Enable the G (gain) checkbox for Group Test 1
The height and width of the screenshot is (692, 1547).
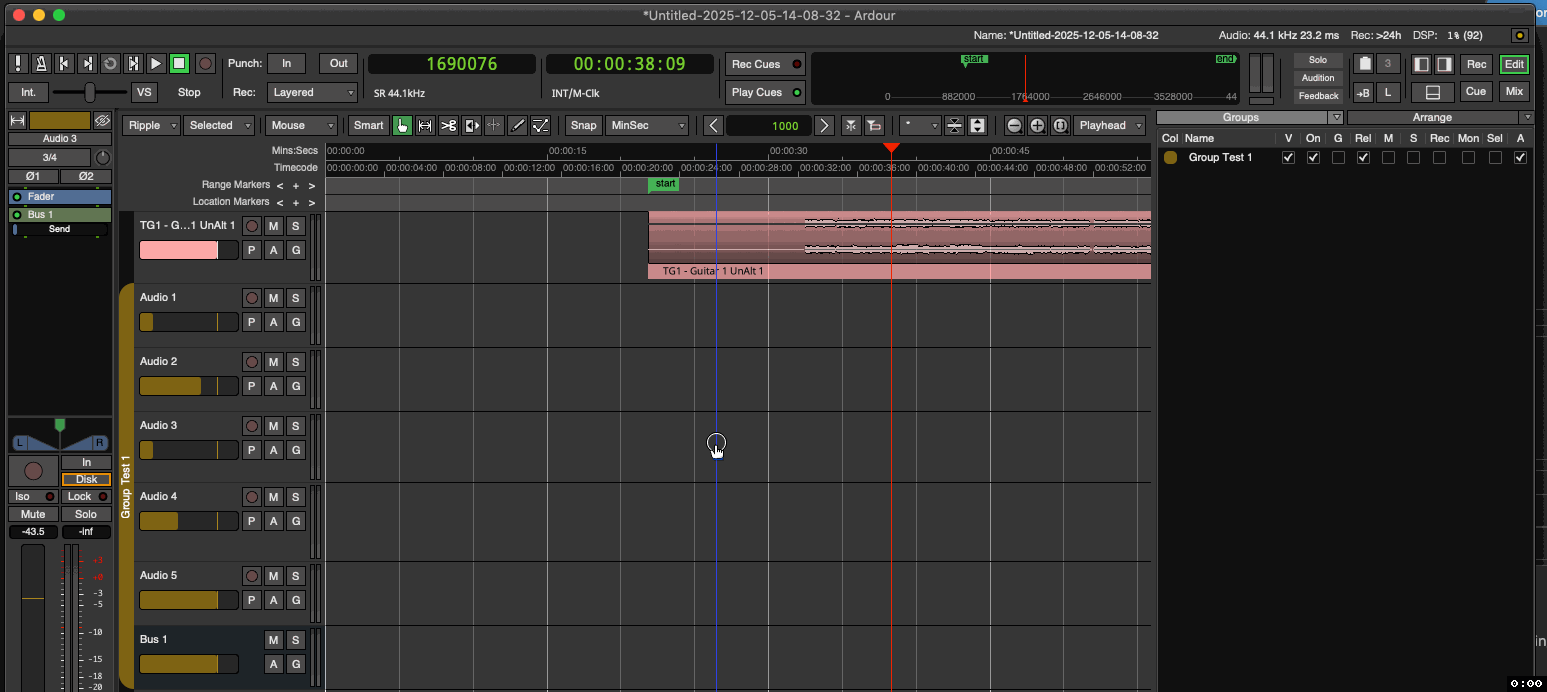coord(1338,158)
